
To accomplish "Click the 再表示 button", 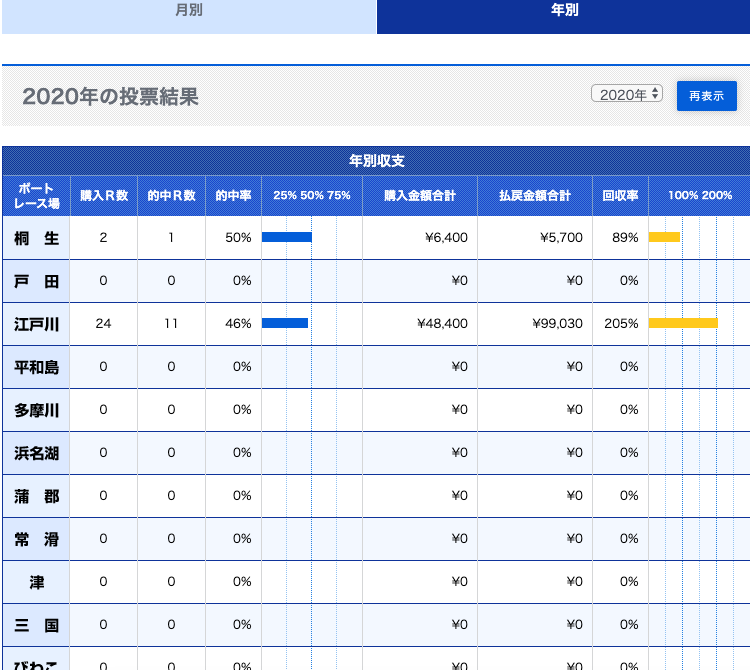I will pos(706,96).
